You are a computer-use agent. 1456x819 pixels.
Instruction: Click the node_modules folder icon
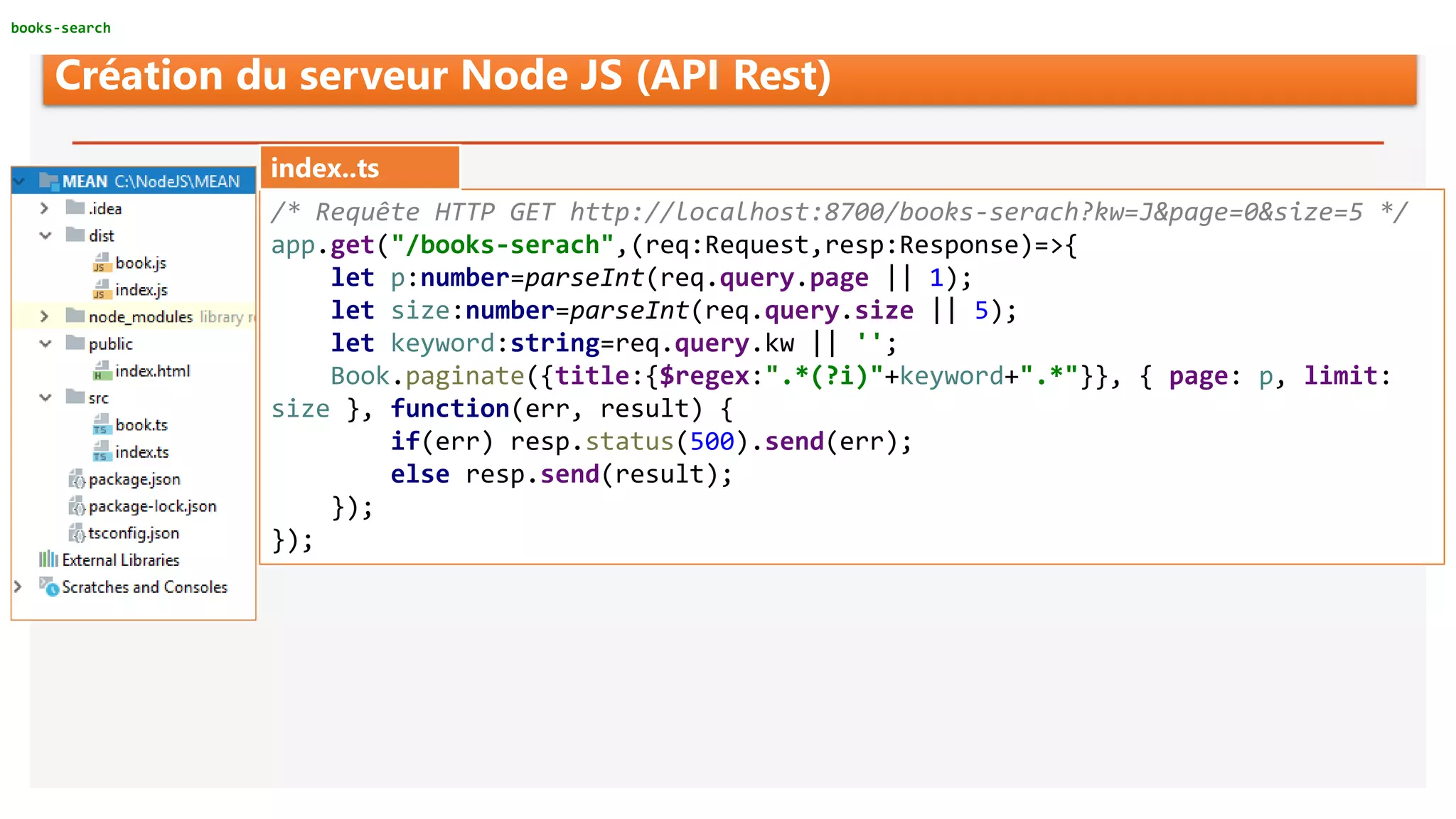(75, 315)
